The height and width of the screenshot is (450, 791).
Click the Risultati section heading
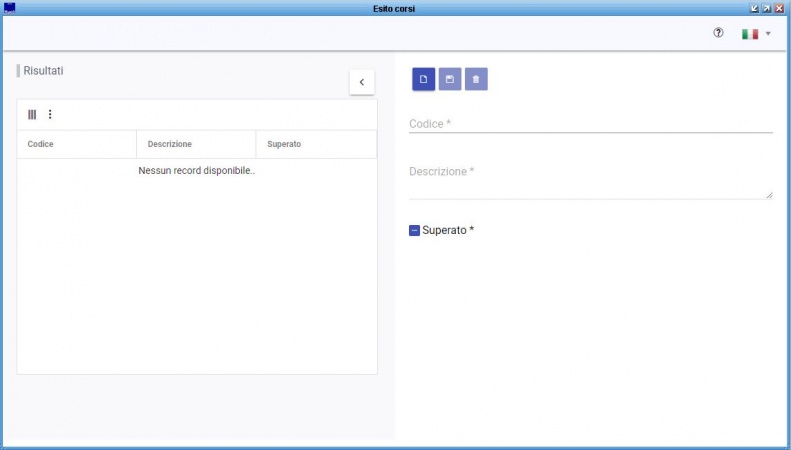(43, 71)
